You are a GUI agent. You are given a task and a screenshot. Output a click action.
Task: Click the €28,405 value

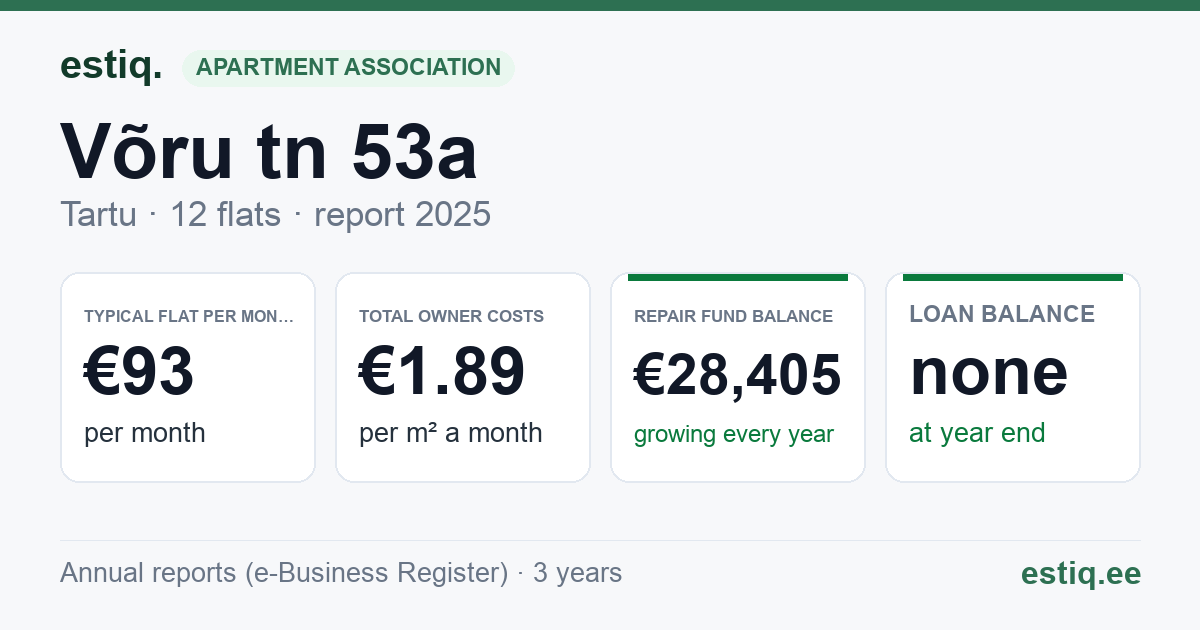pyautogui.click(x=738, y=376)
